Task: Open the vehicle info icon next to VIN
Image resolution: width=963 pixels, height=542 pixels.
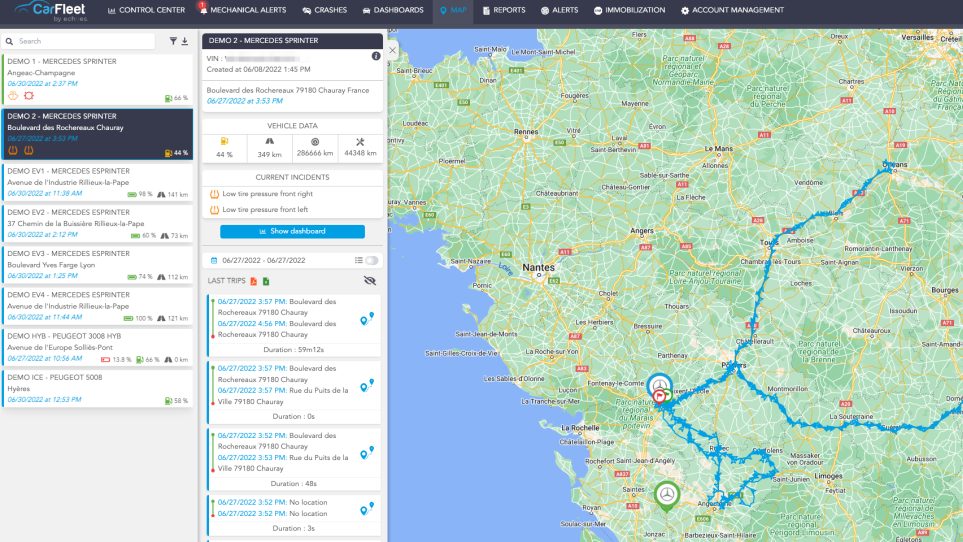Action: 376,56
